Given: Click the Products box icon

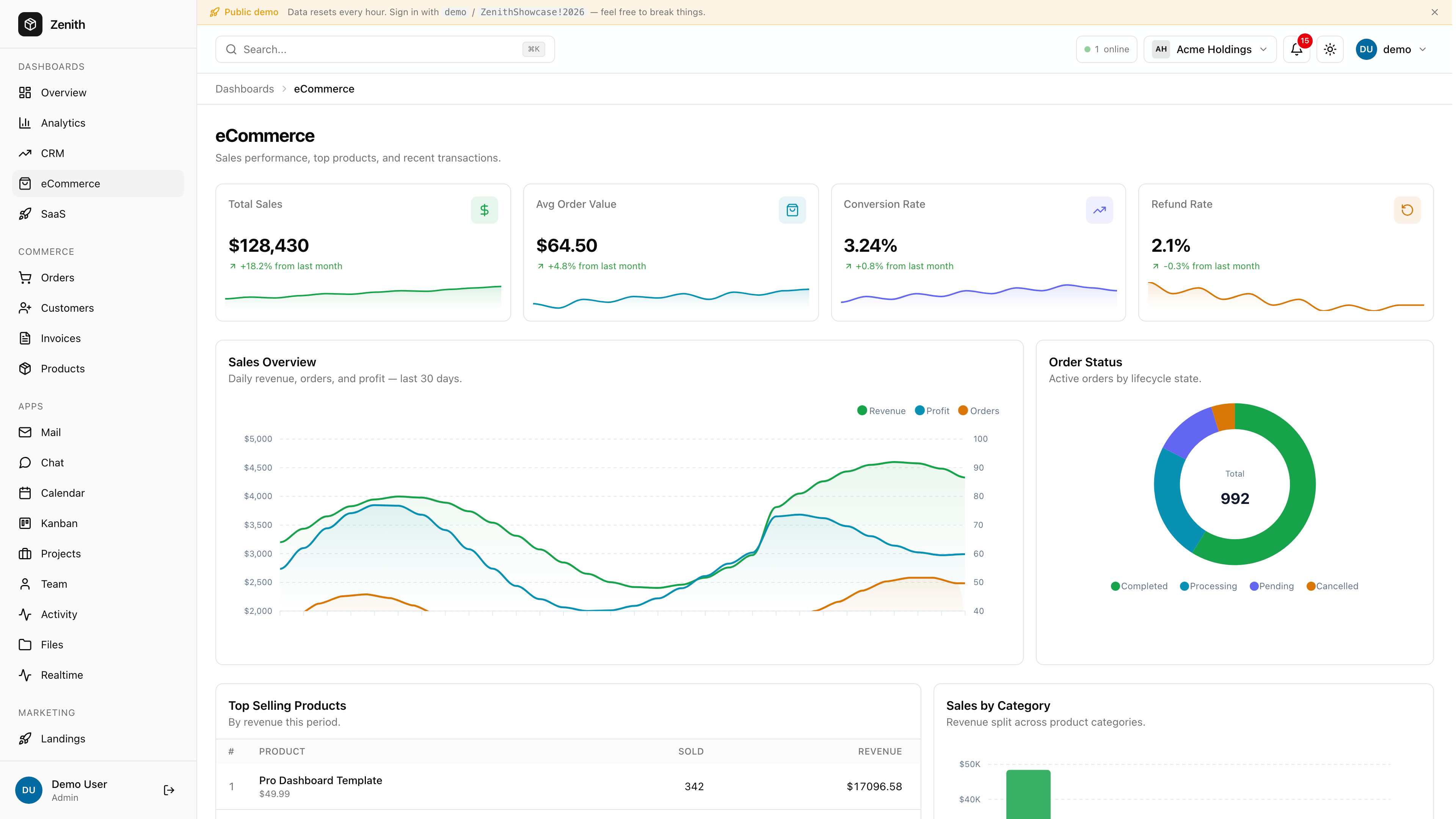Looking at the screenshot, I should click(x=25, y=369).
